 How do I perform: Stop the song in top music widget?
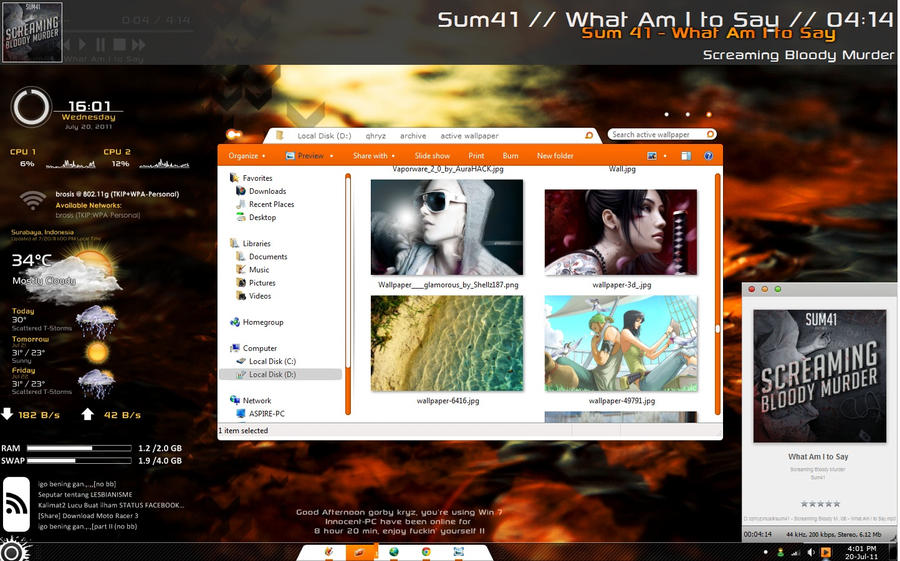click(x=119, y=44)
